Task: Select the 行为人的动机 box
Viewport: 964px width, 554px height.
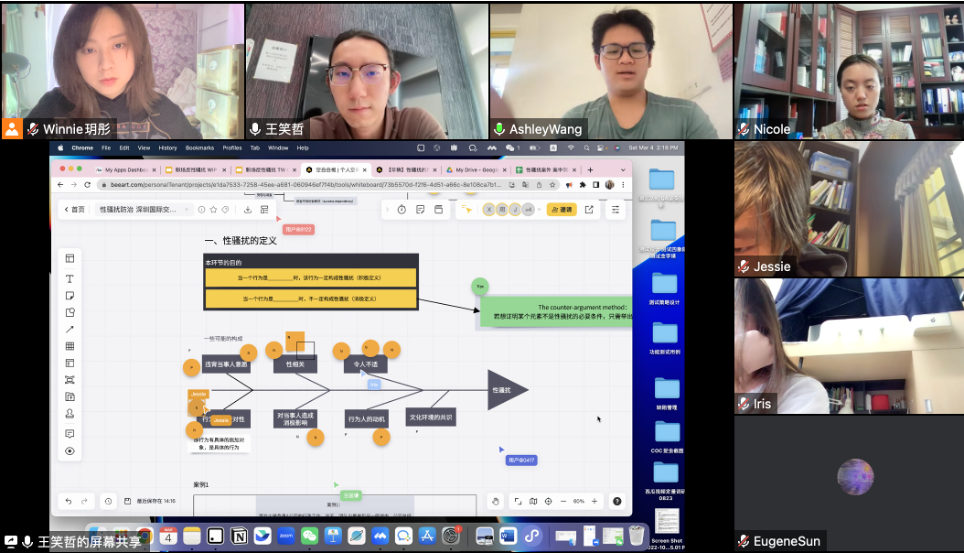Action: (x=366, y=419)
